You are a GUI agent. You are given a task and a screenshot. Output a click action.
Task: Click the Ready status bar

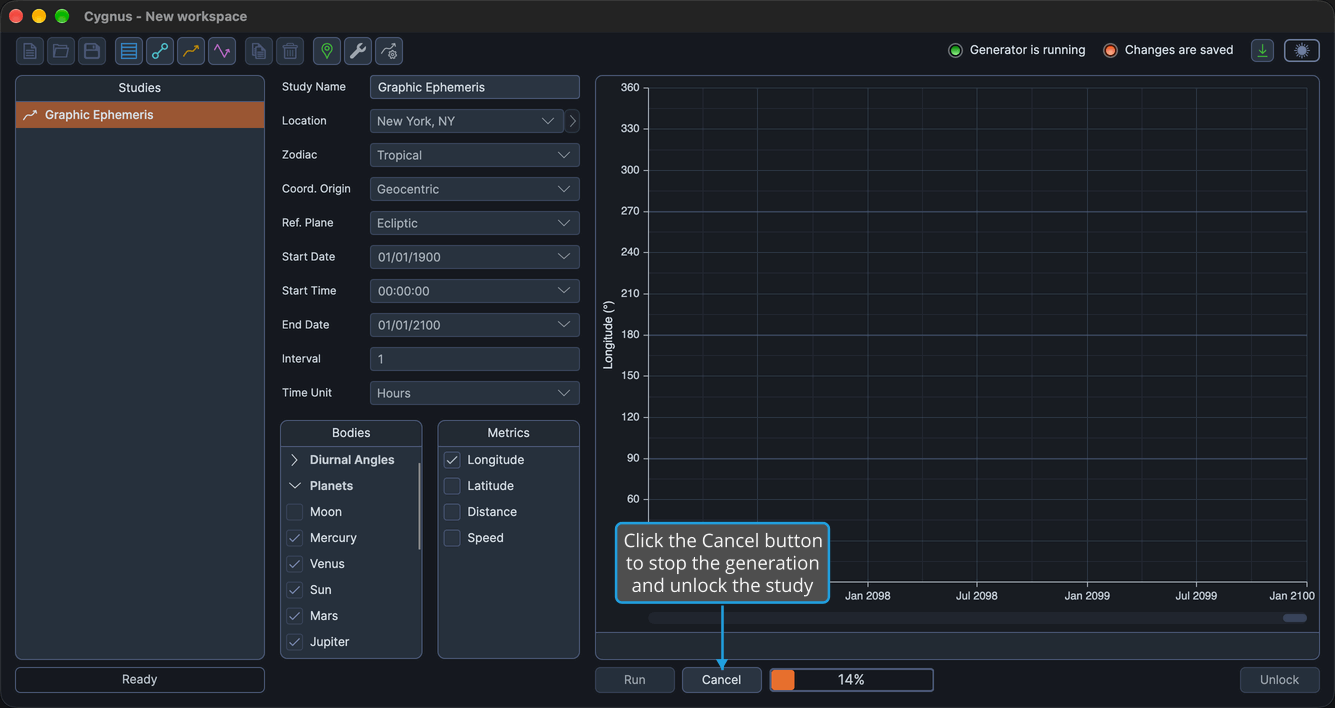(140, 680)
